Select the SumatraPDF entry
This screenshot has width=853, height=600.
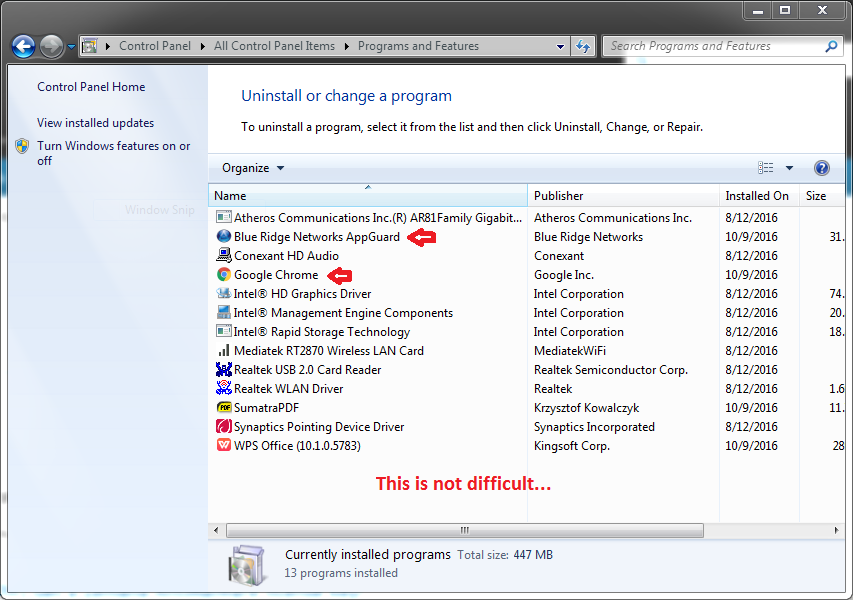pos(266,408)
